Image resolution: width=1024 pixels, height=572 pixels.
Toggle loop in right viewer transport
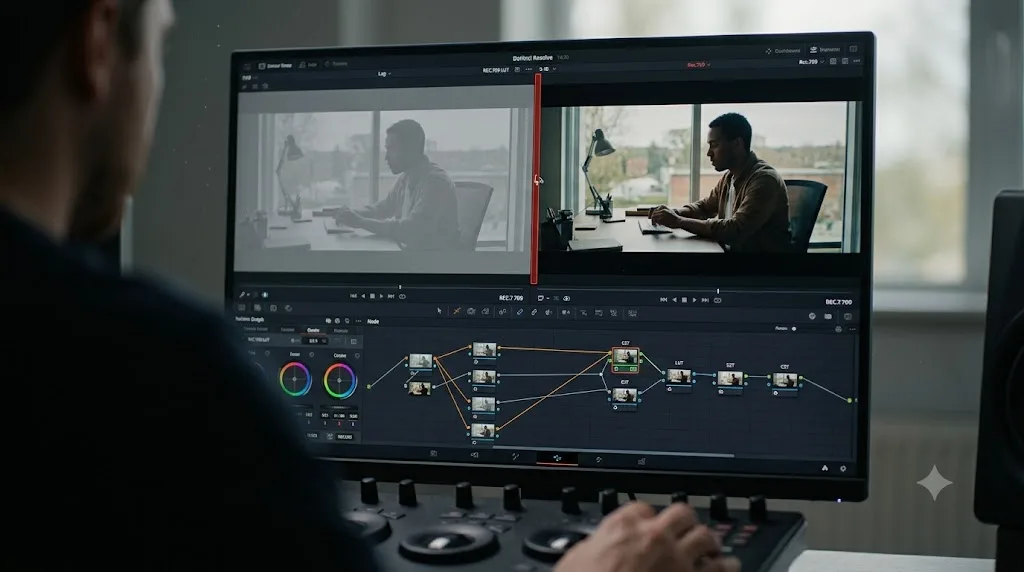[x=717, y=300]
